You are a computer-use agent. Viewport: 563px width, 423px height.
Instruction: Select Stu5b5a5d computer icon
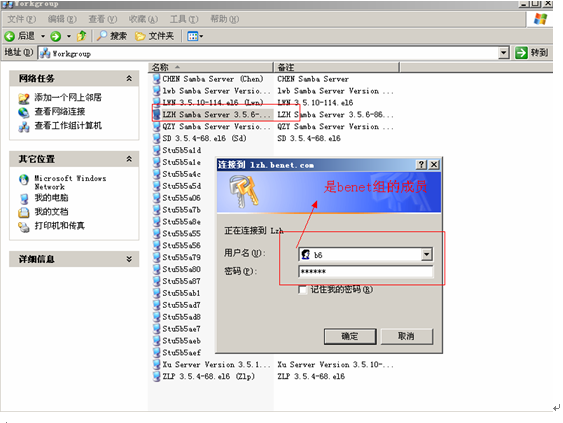point(157,186)
